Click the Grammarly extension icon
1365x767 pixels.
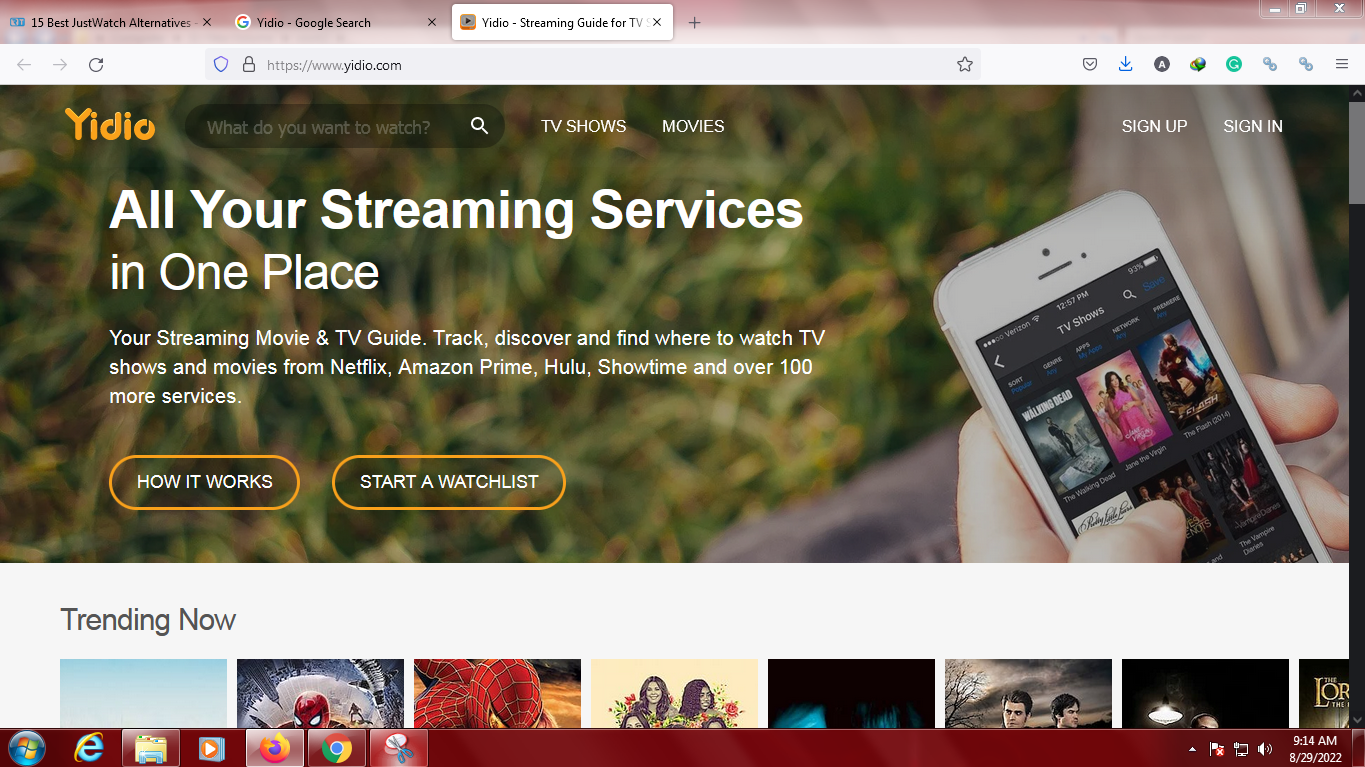coord(1234,64)
